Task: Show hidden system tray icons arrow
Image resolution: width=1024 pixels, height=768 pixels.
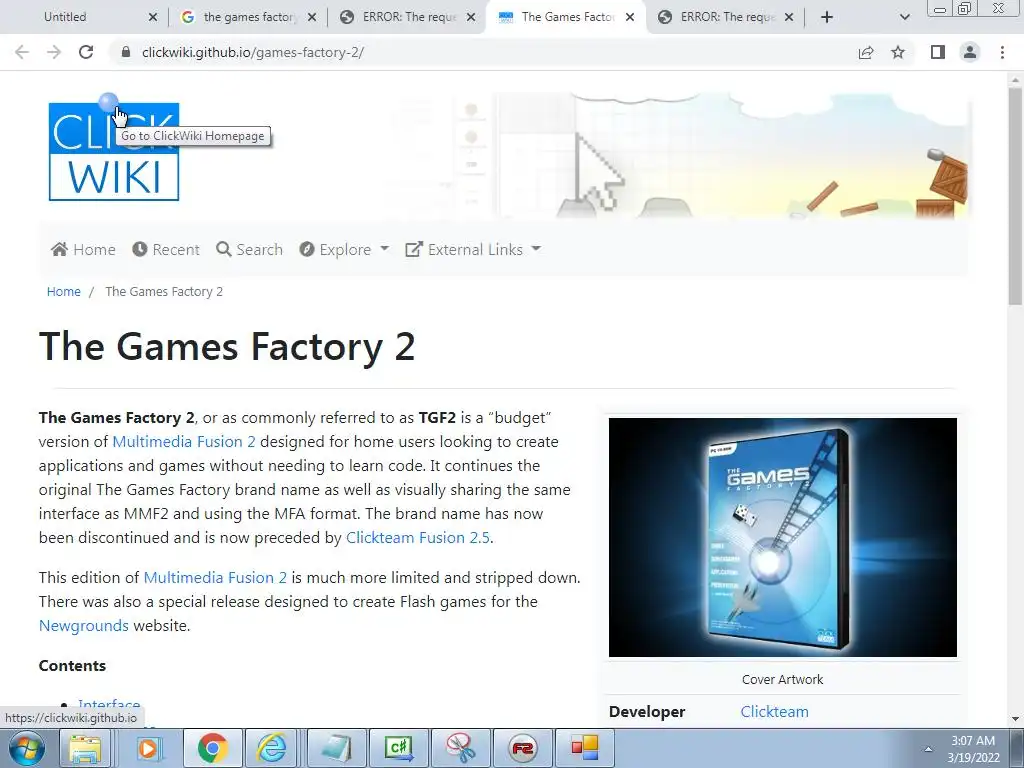Action: (x=928, y=749)
